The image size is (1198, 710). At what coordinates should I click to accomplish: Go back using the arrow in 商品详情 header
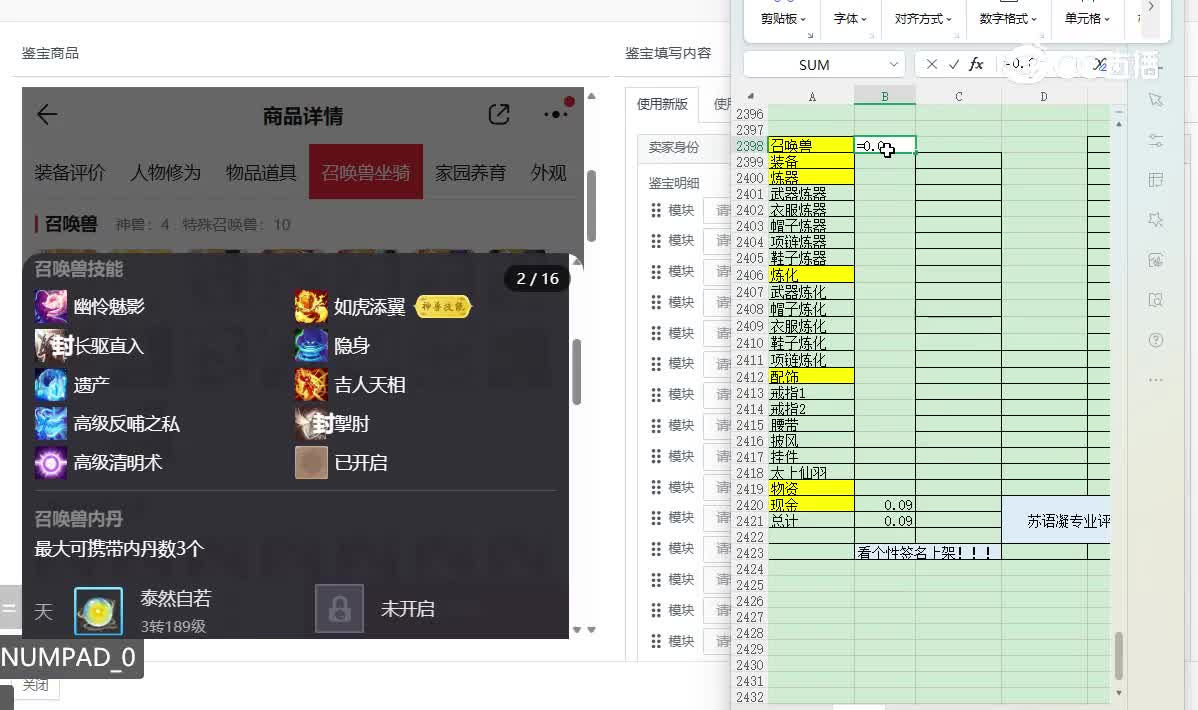coord(47,115)
